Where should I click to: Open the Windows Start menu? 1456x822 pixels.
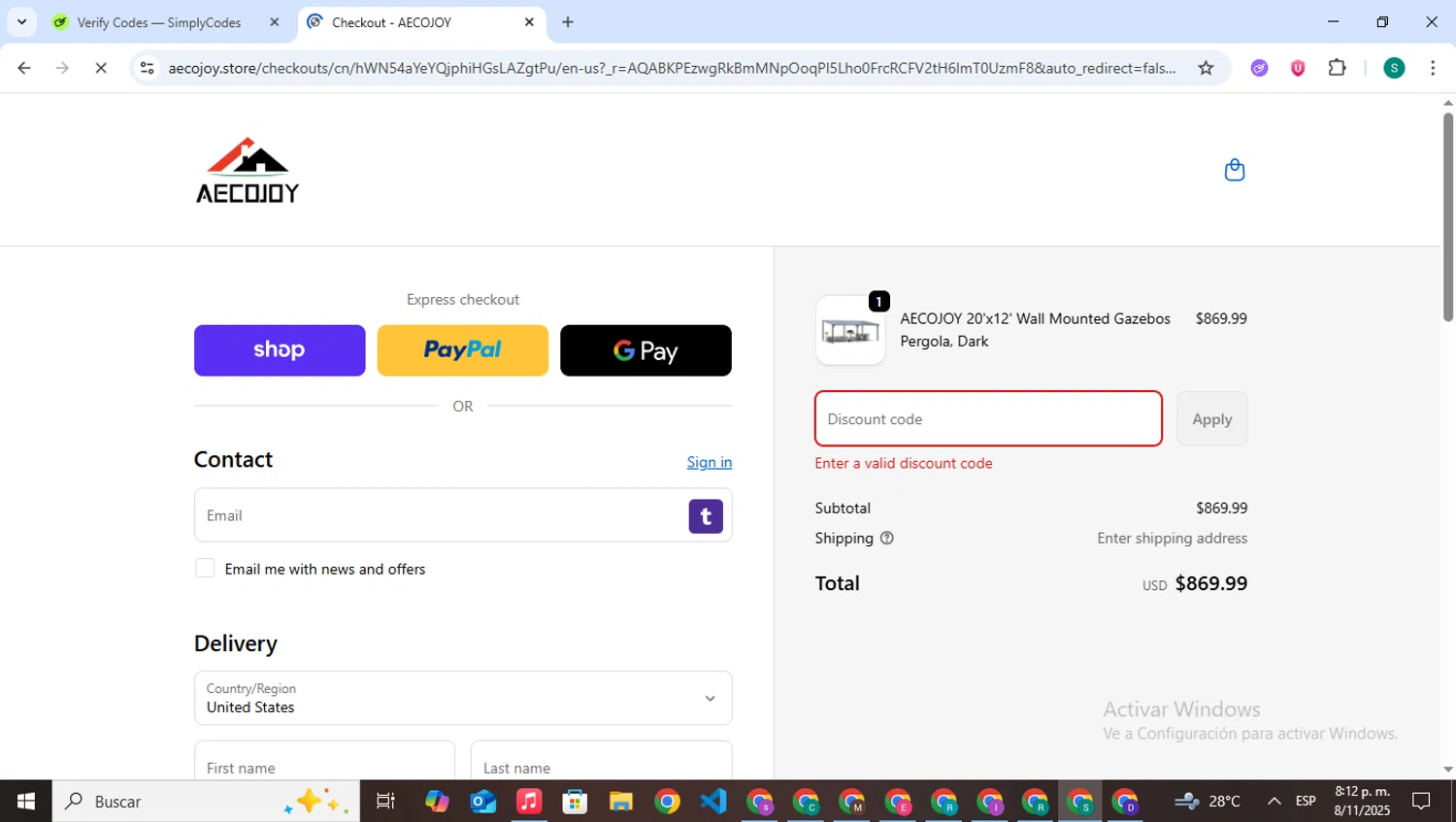click(26, 802)
